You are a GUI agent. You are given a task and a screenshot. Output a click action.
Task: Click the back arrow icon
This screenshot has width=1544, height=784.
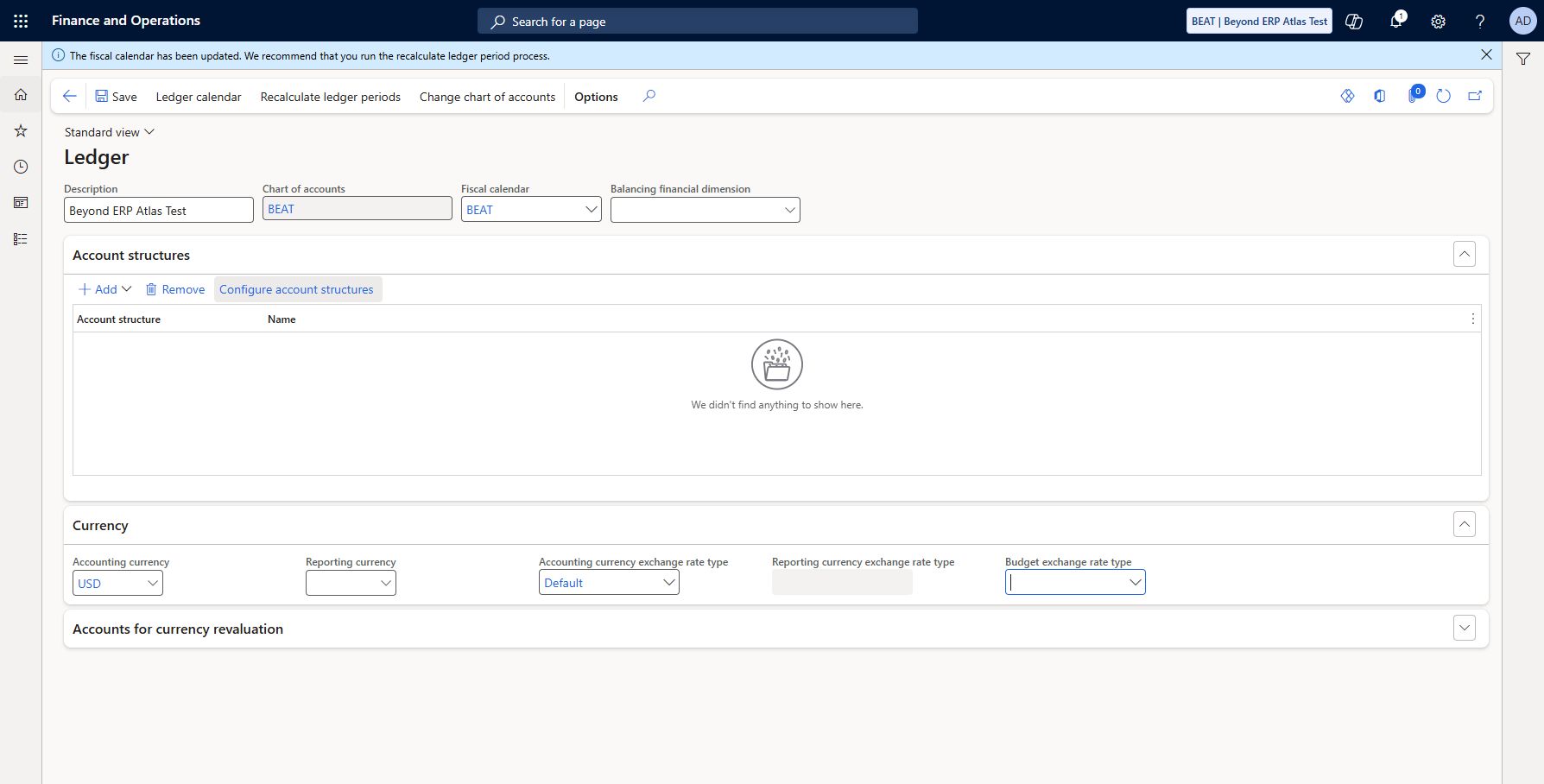click(x=70, y=96)
